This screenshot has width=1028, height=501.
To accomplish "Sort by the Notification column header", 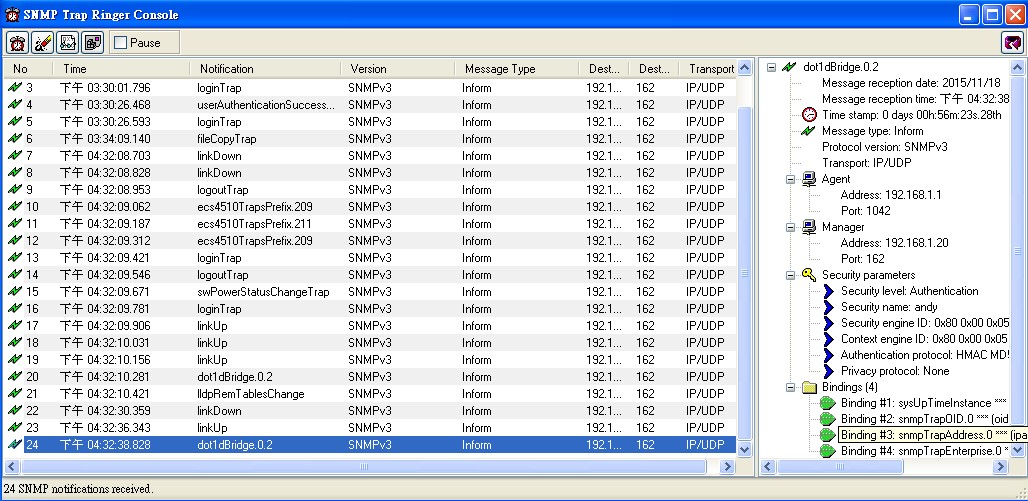I will tap(266, 69).
